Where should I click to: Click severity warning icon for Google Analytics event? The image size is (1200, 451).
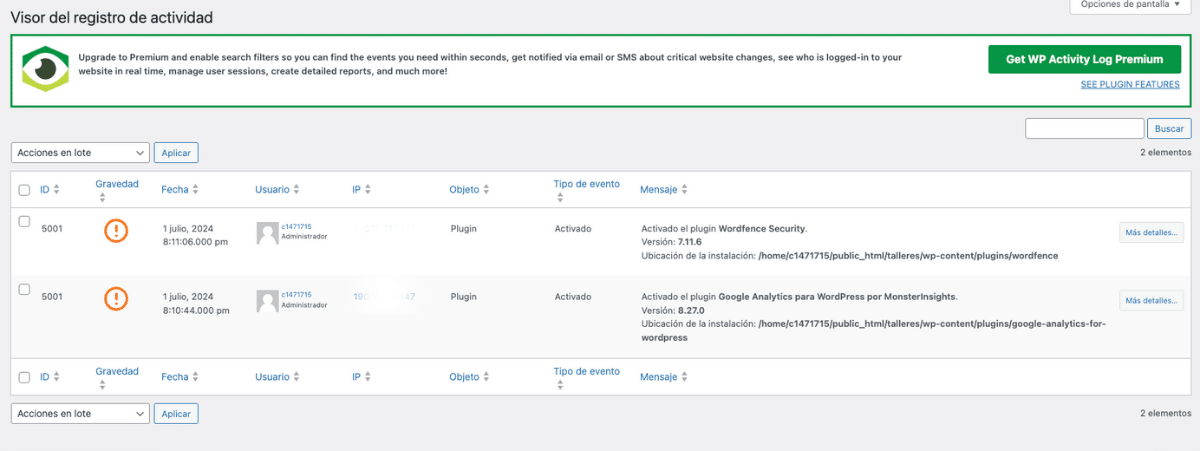coord(117,298)
